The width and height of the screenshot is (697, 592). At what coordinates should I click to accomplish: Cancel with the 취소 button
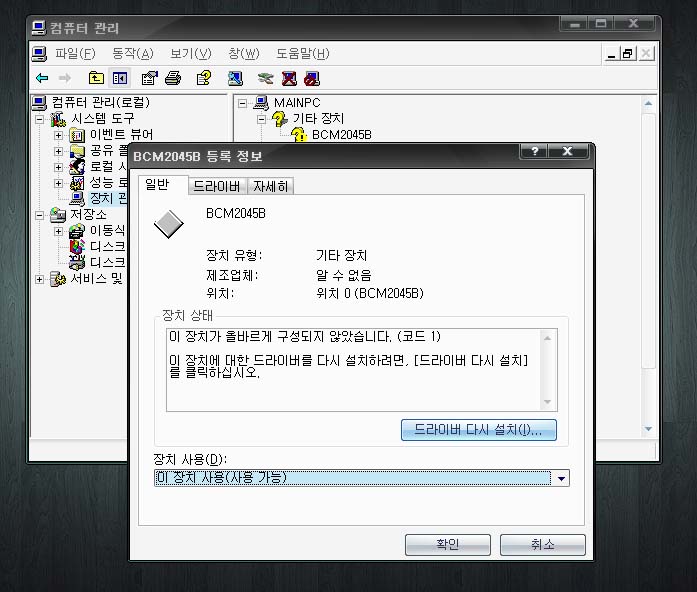click(x=543, y=544)
